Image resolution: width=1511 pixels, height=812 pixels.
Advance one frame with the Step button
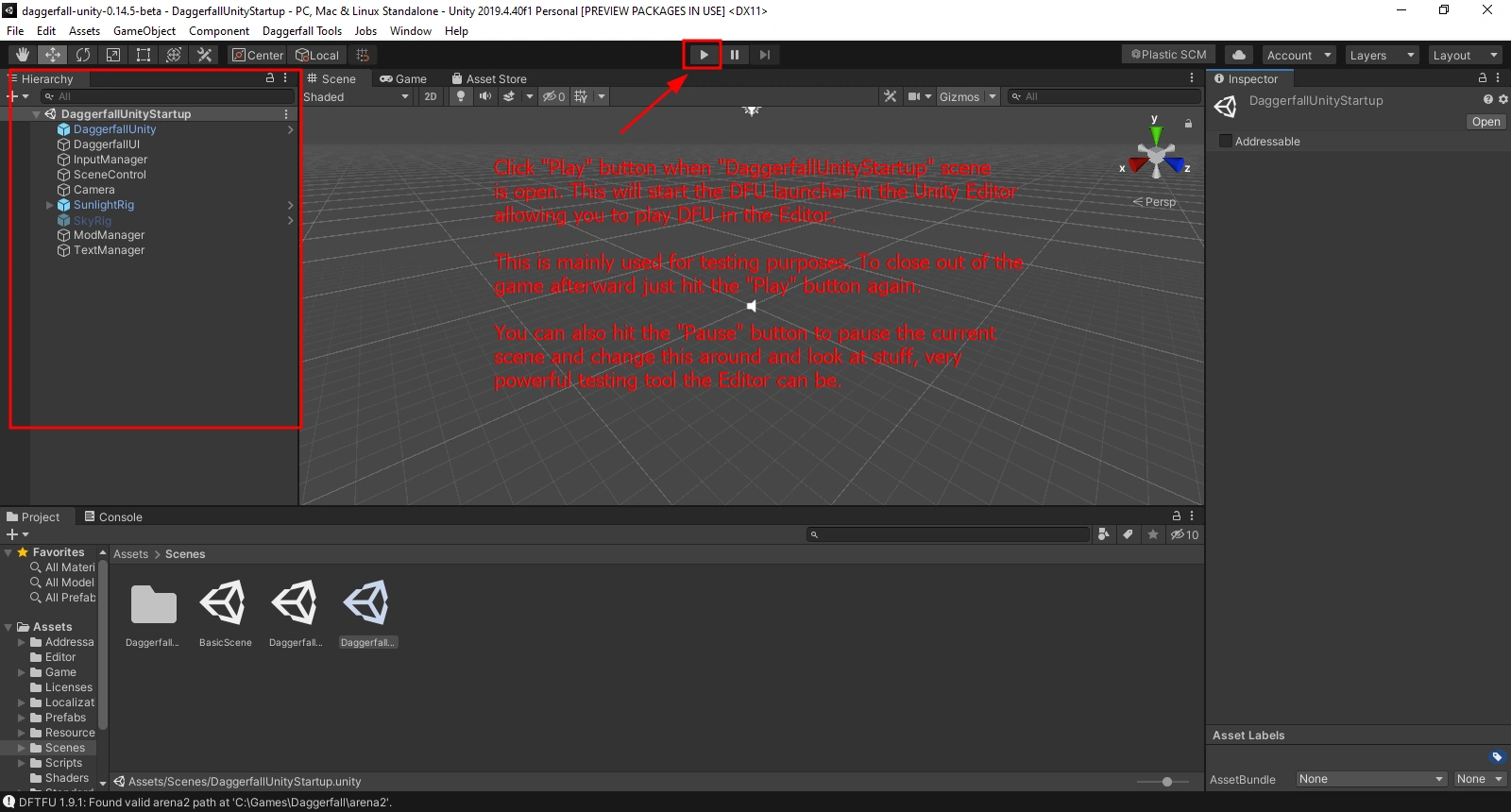tap(765, 55)
